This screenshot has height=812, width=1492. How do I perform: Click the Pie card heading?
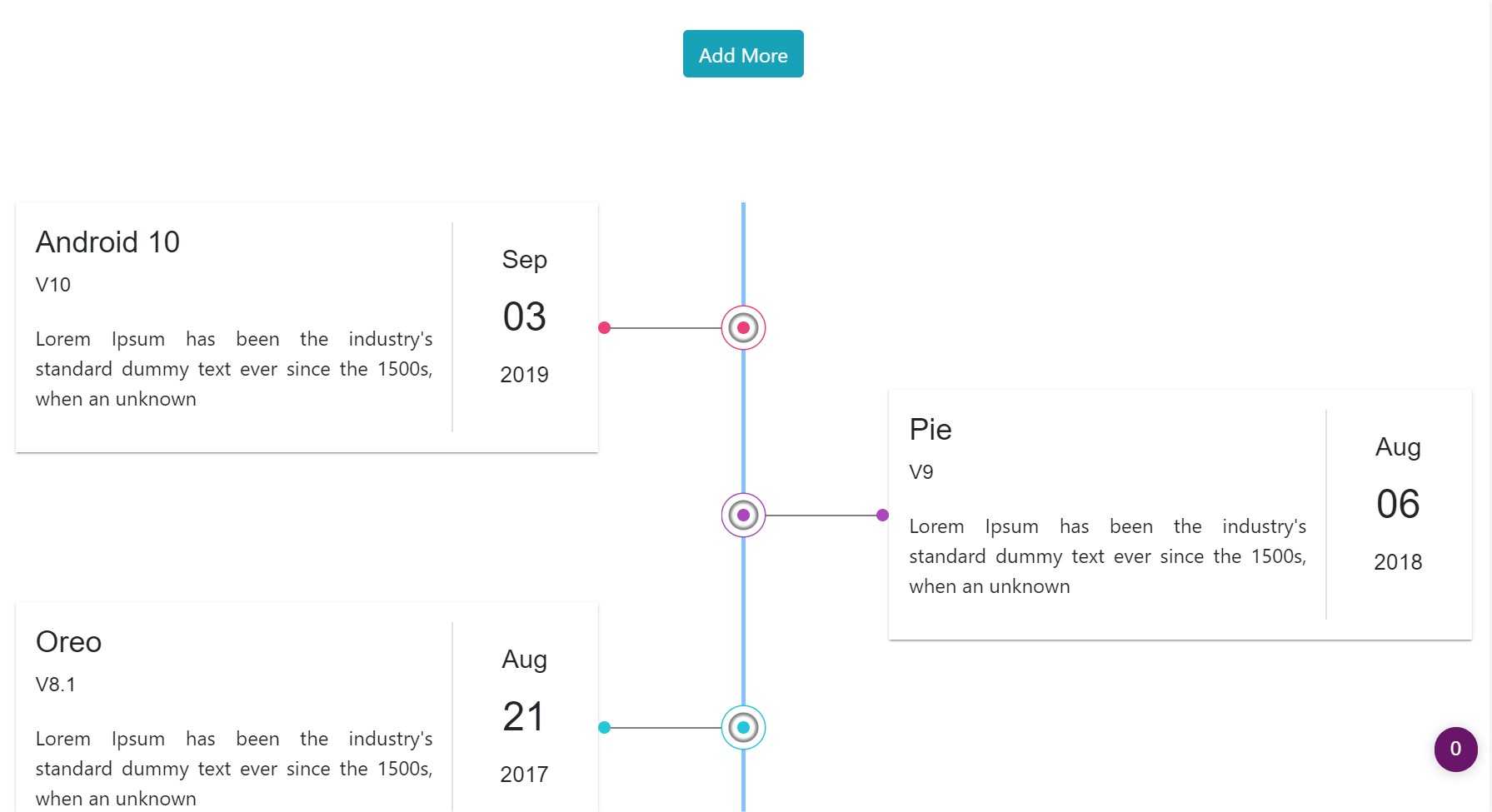click(931, 430)
